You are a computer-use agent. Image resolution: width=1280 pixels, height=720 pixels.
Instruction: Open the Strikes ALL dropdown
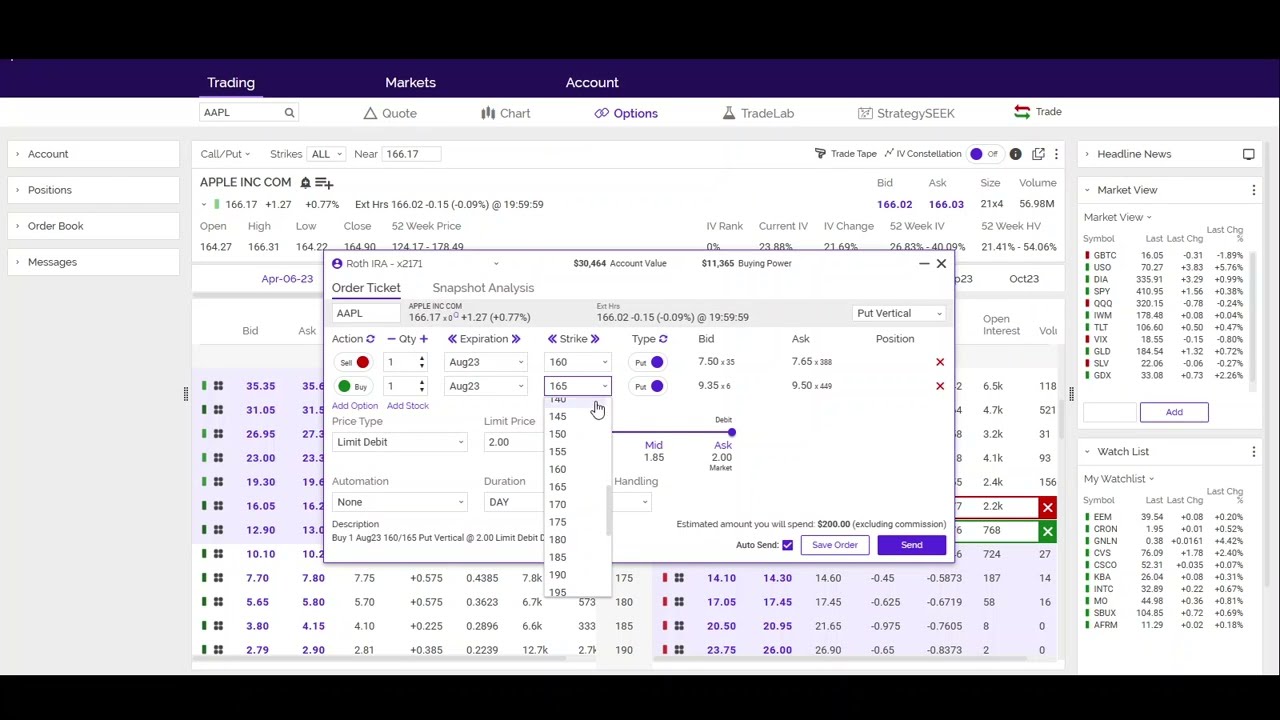point(328,154)
